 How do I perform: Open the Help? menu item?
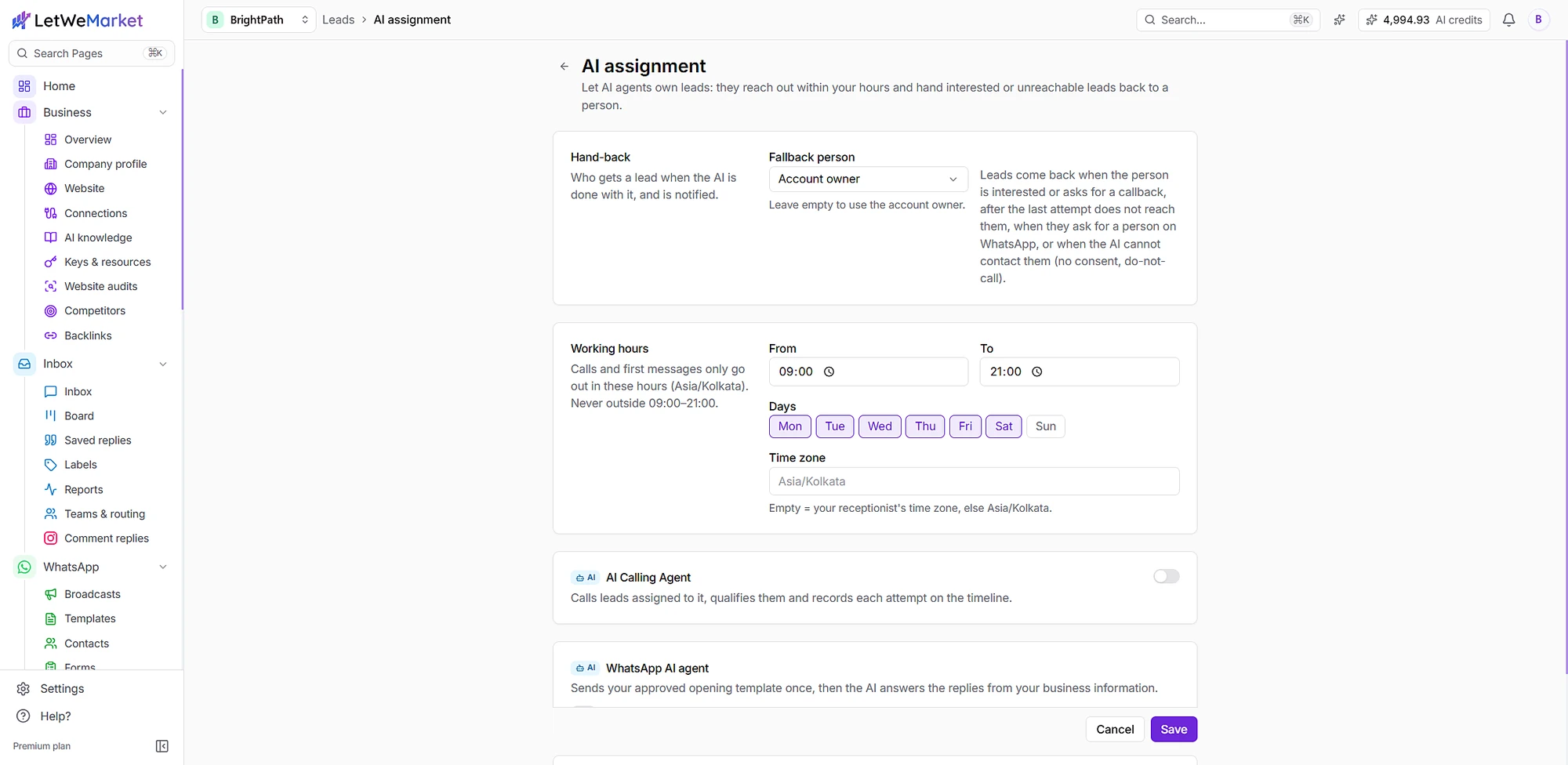point(55,716)
